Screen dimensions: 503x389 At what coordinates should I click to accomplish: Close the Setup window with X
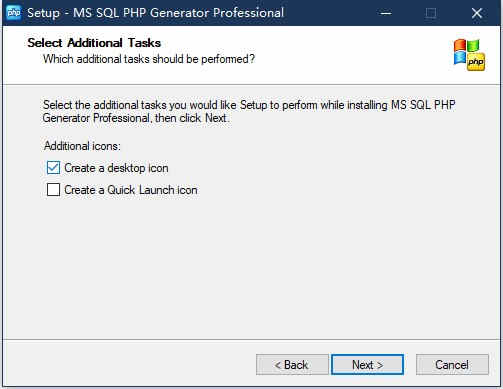tap(477, 13)
